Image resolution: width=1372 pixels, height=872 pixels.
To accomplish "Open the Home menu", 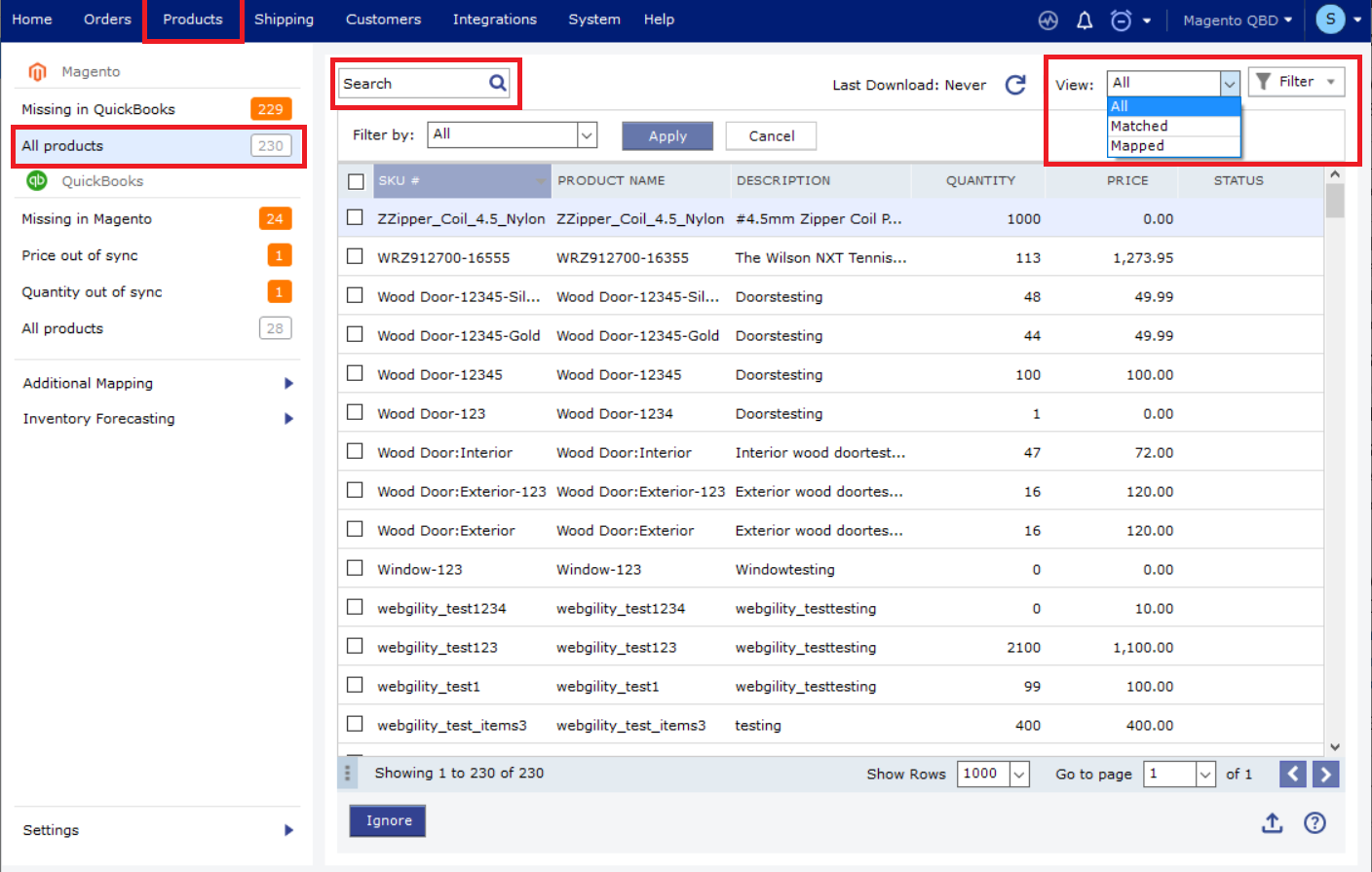I will click(32, 19).
